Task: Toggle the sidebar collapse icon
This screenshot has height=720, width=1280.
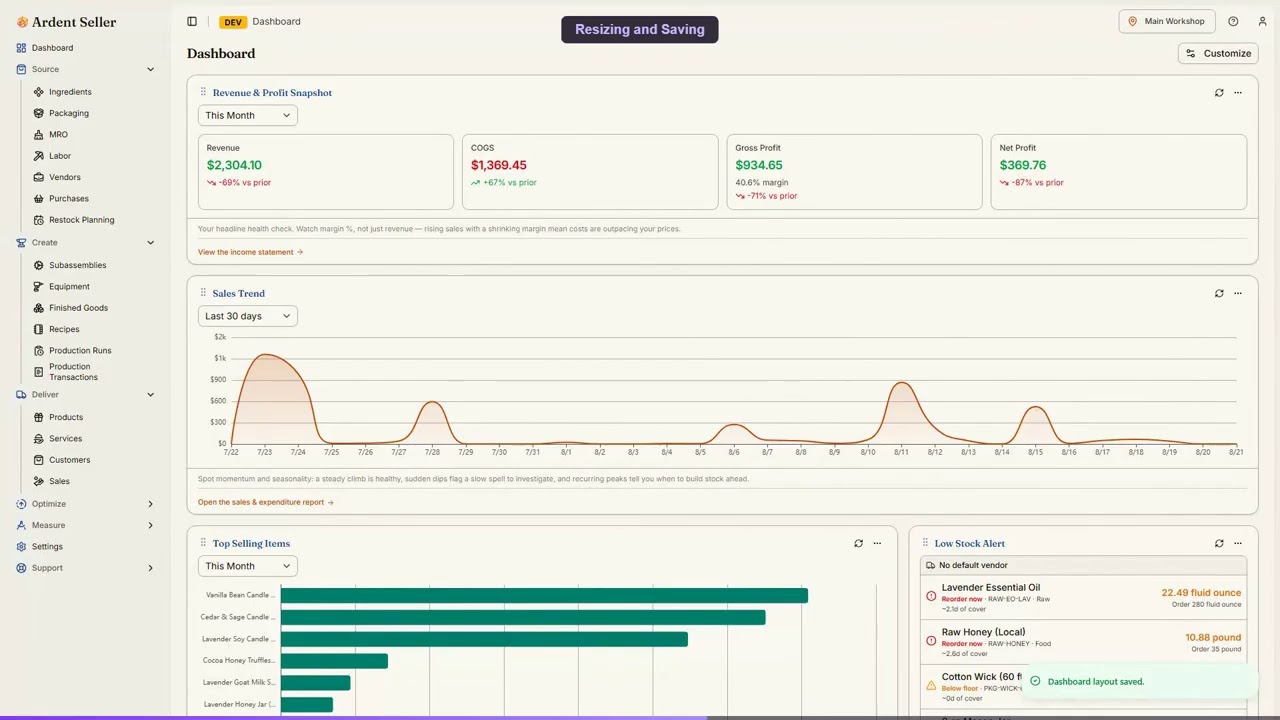Action: point(192,21)
